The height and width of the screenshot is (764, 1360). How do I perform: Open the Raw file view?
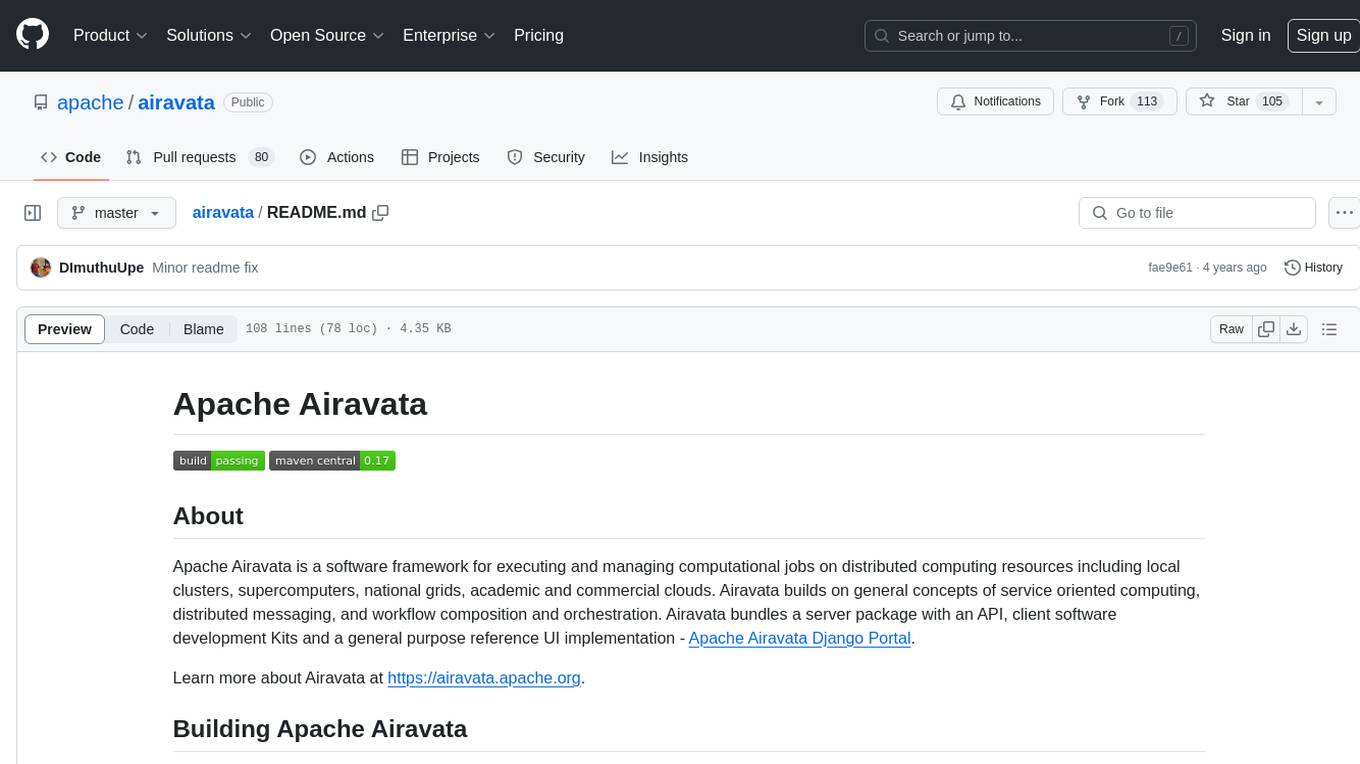click(1231, 329)
